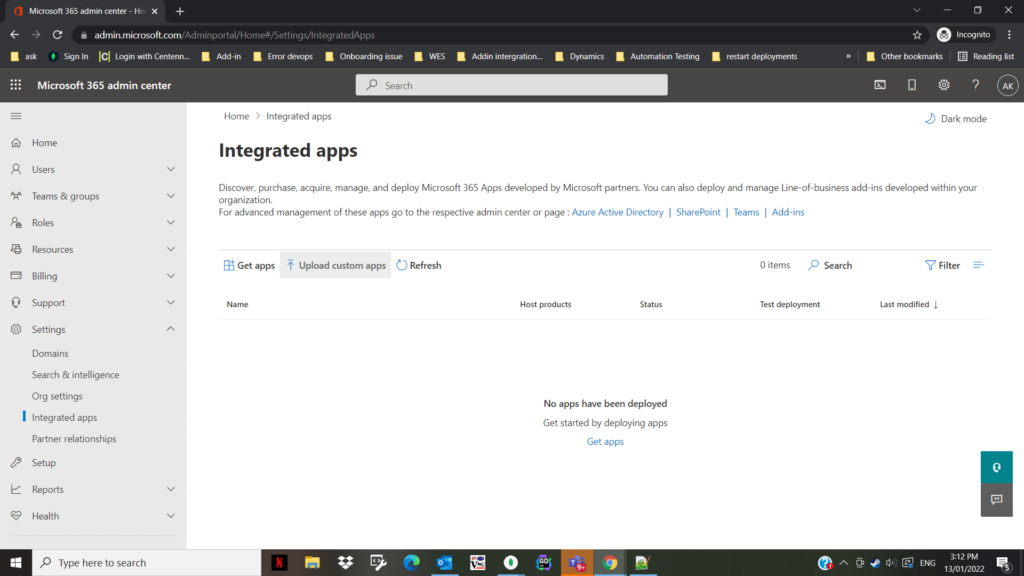Viewport: 1024px width, 576px height.
Task: Open Org settings
Action: 57,396
